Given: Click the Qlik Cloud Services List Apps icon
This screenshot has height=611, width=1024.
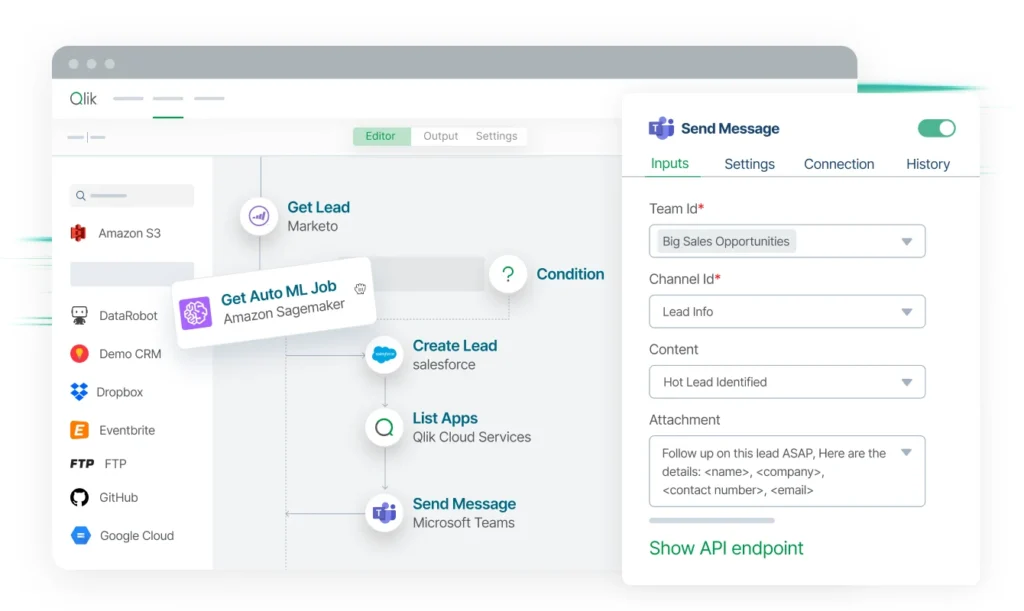Looking at the screenshot, I should (x=384, y=428).
